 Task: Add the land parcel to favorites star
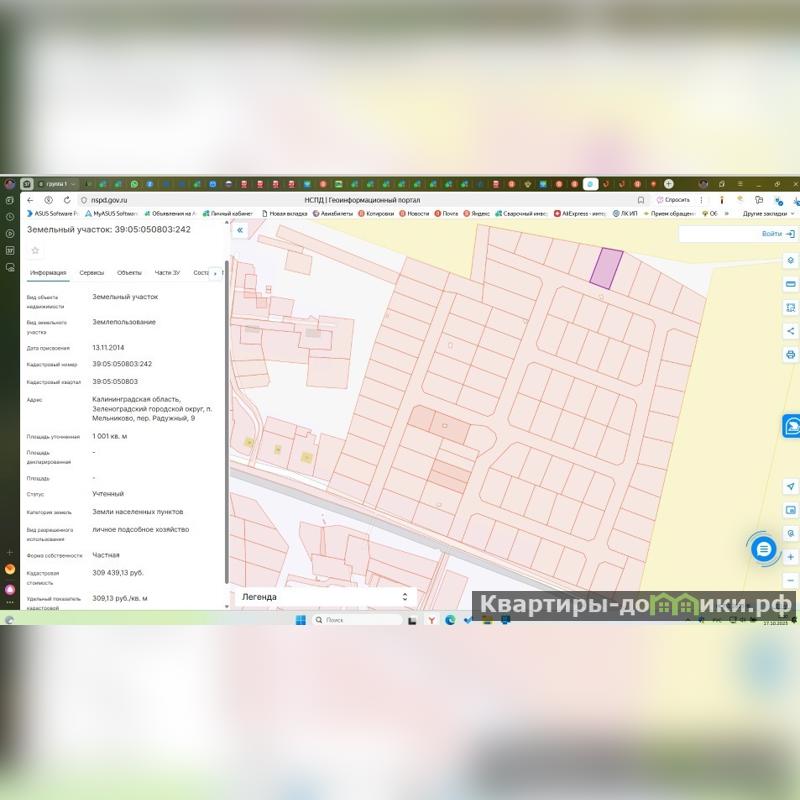pos(35,250)
